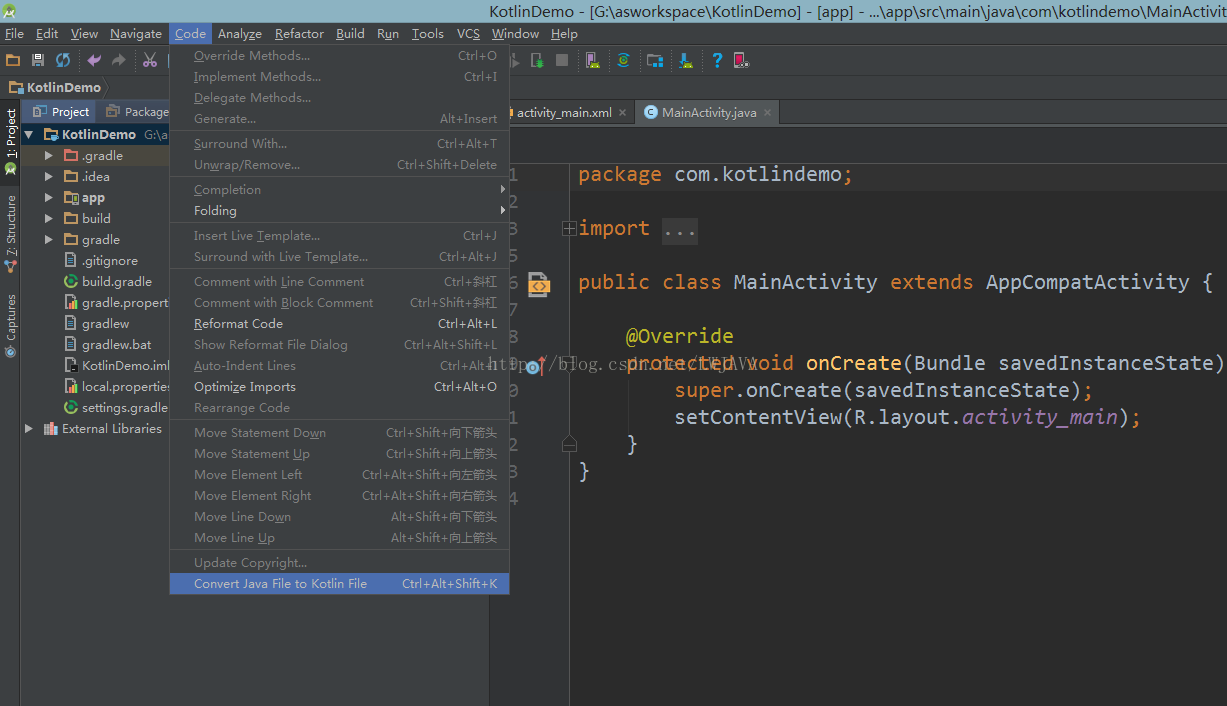Open the Build menu
The width and height of the screenshot is (1227, 706).
tap(350, 33)
